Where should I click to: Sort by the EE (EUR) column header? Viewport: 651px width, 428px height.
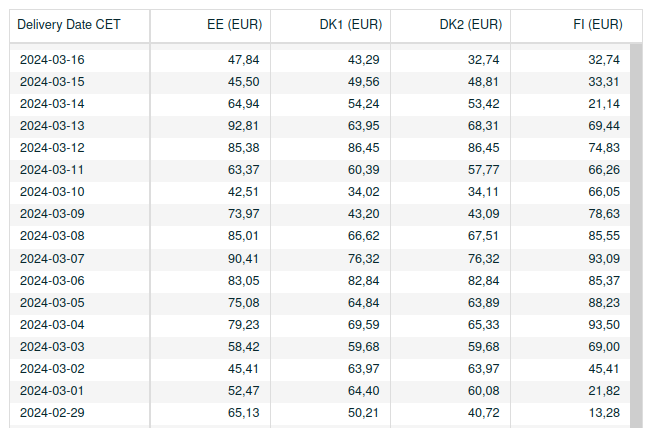210,25
